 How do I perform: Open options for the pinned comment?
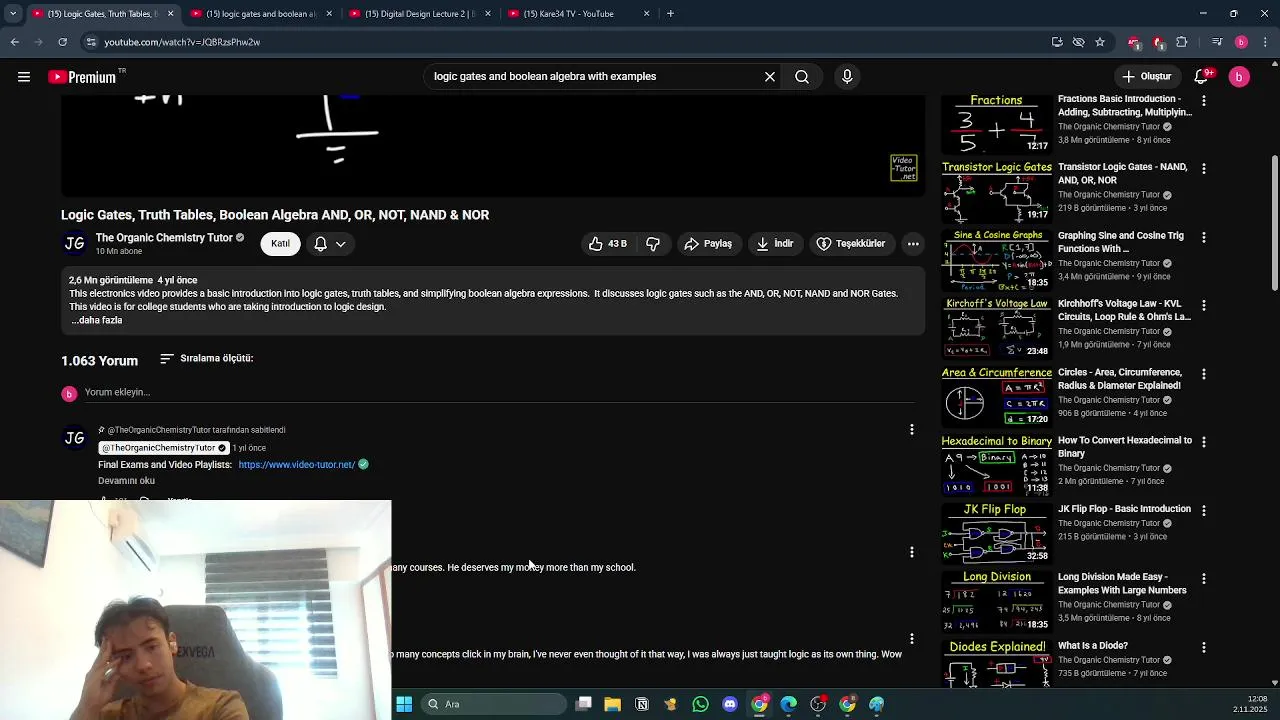(x=911, y=429)
